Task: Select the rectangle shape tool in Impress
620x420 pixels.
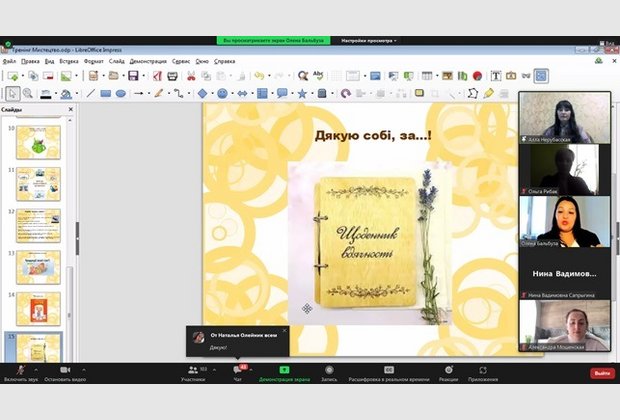Action: tap(105, 93)
